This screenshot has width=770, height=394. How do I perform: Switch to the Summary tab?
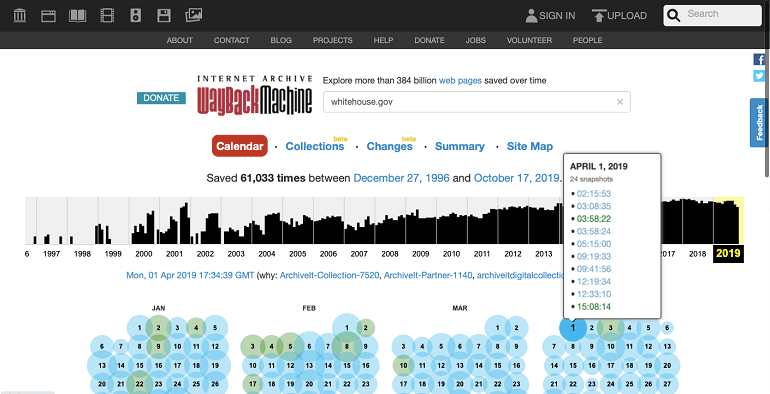click(x=460, y=146)
